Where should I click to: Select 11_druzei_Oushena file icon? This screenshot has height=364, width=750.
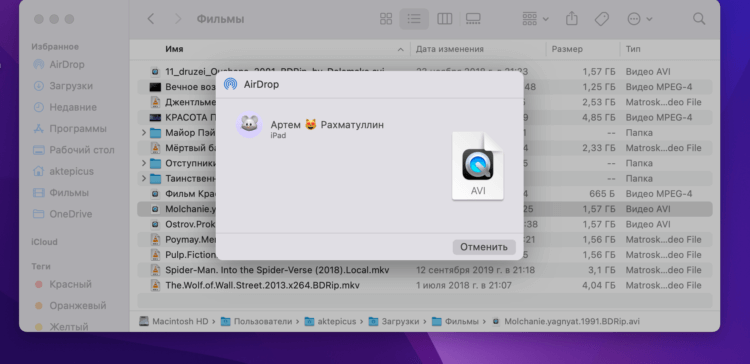coord(155,72)
